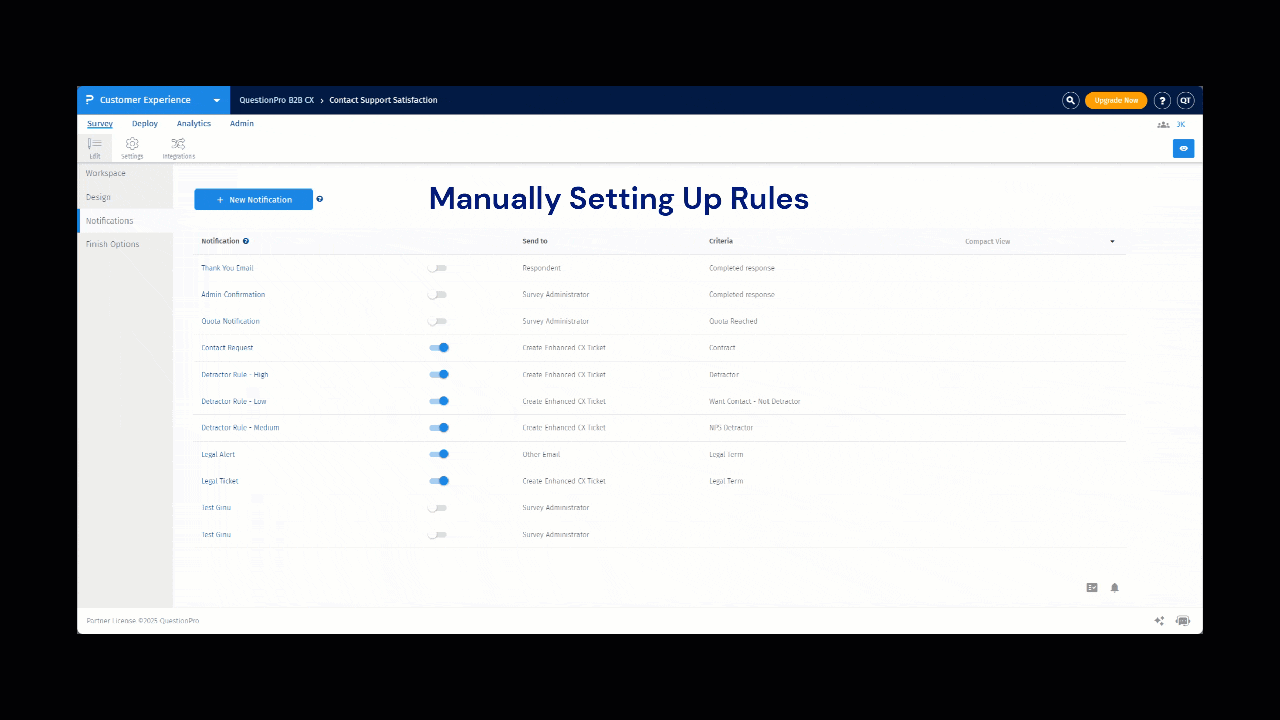Open the Detractor Rule - Low notification
This screenshot has width=1280, height=720.
click(234, 401)
